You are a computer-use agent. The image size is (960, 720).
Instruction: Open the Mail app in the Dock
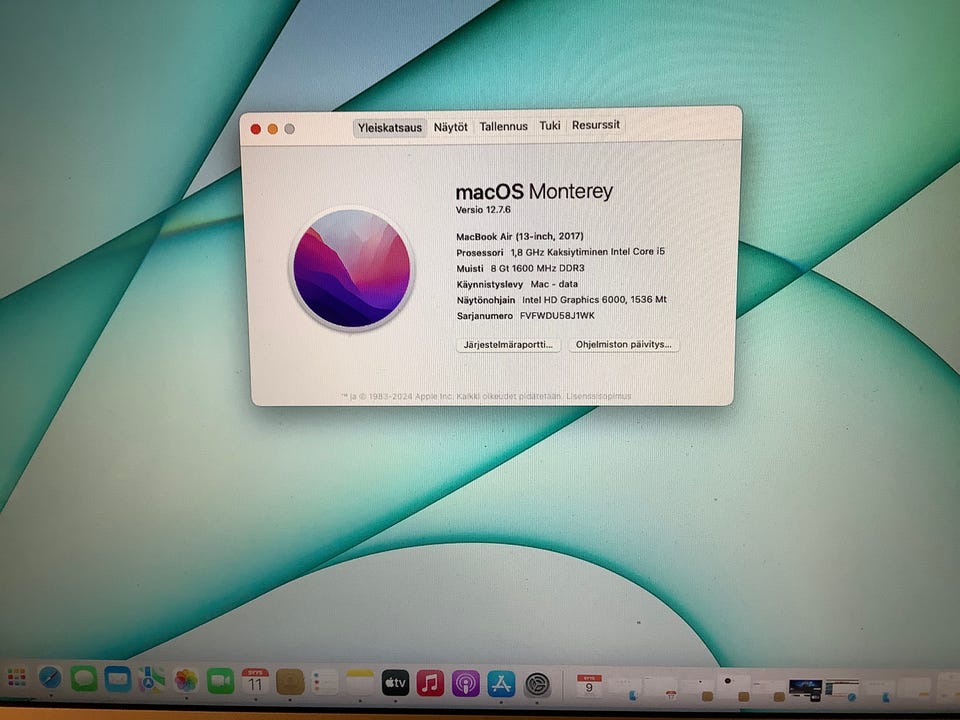118,679
